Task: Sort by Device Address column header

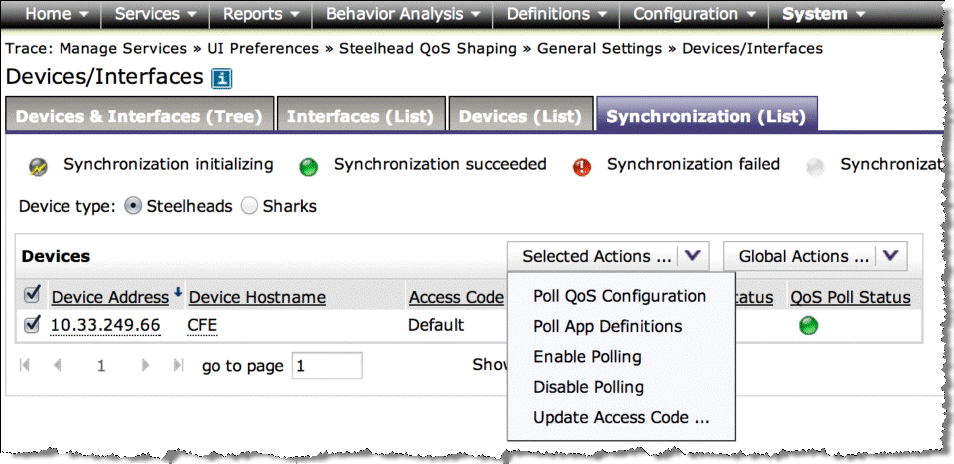Action: (111, 297)
